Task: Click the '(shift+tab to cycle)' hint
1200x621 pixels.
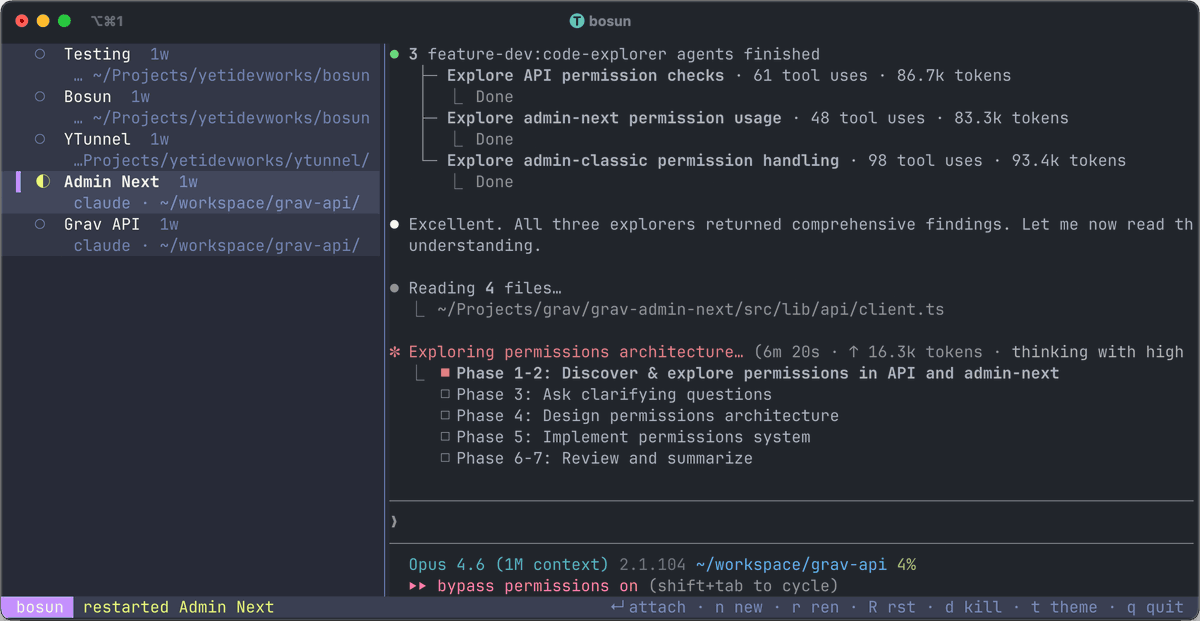Action: [x=743, y=586]
